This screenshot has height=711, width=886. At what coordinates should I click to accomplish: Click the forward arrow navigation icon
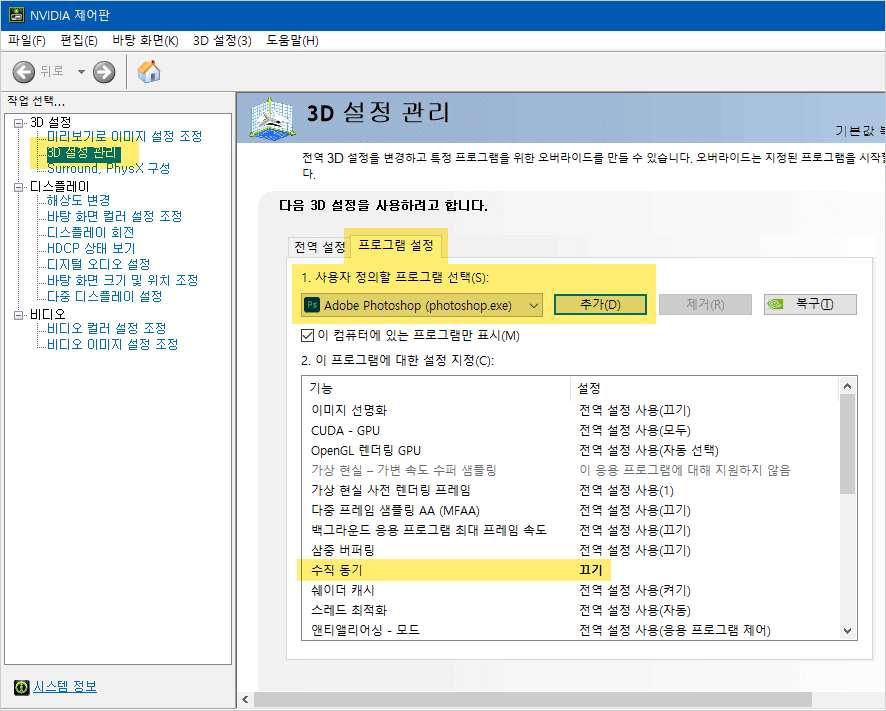(x=104, y=72)
